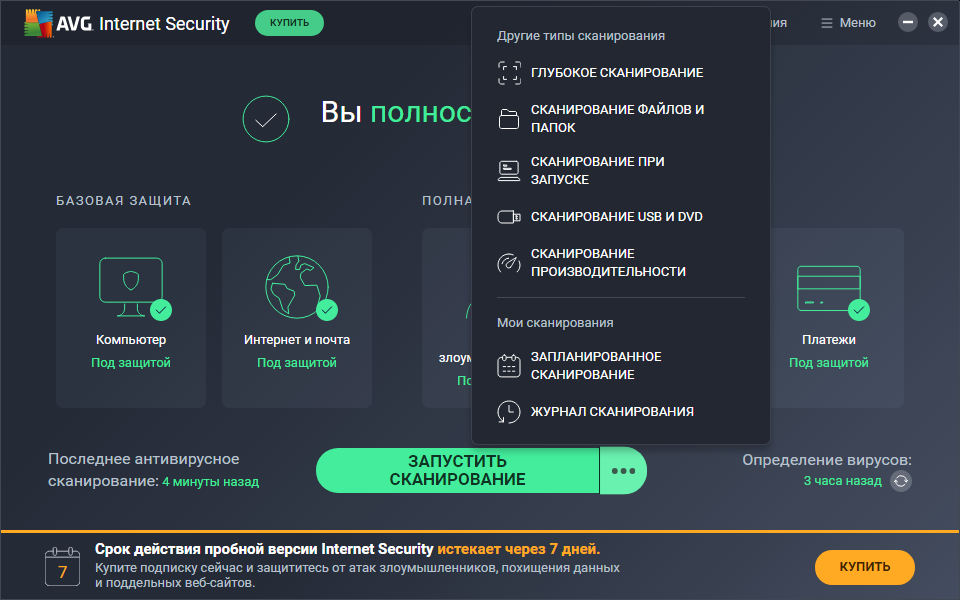Select Запланированное сканирование menu item
Screen dimensions: 960x600
(596, 366)
